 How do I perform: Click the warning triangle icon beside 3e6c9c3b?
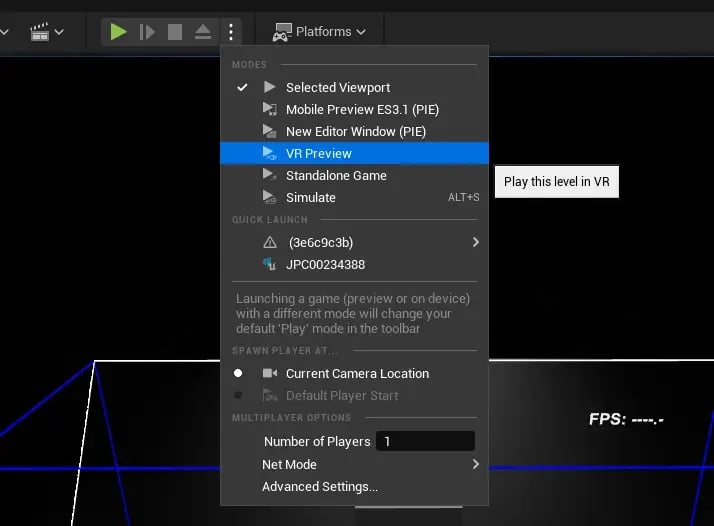click(x=270, y=242)
